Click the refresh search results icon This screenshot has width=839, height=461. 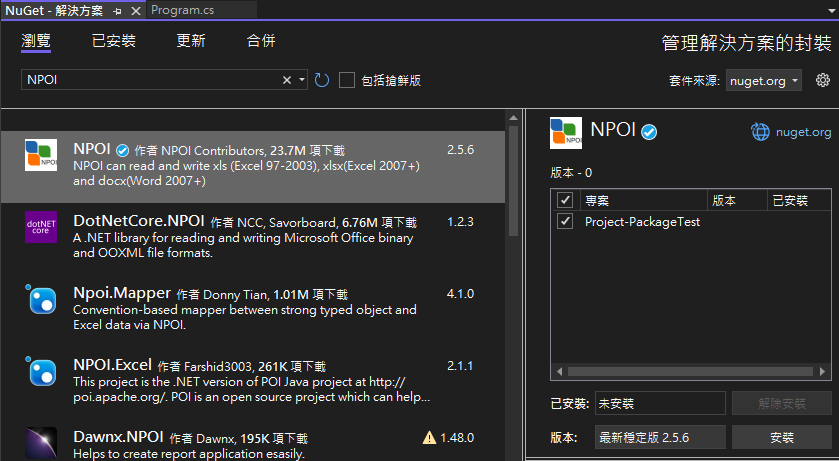[x=322, y=80]
